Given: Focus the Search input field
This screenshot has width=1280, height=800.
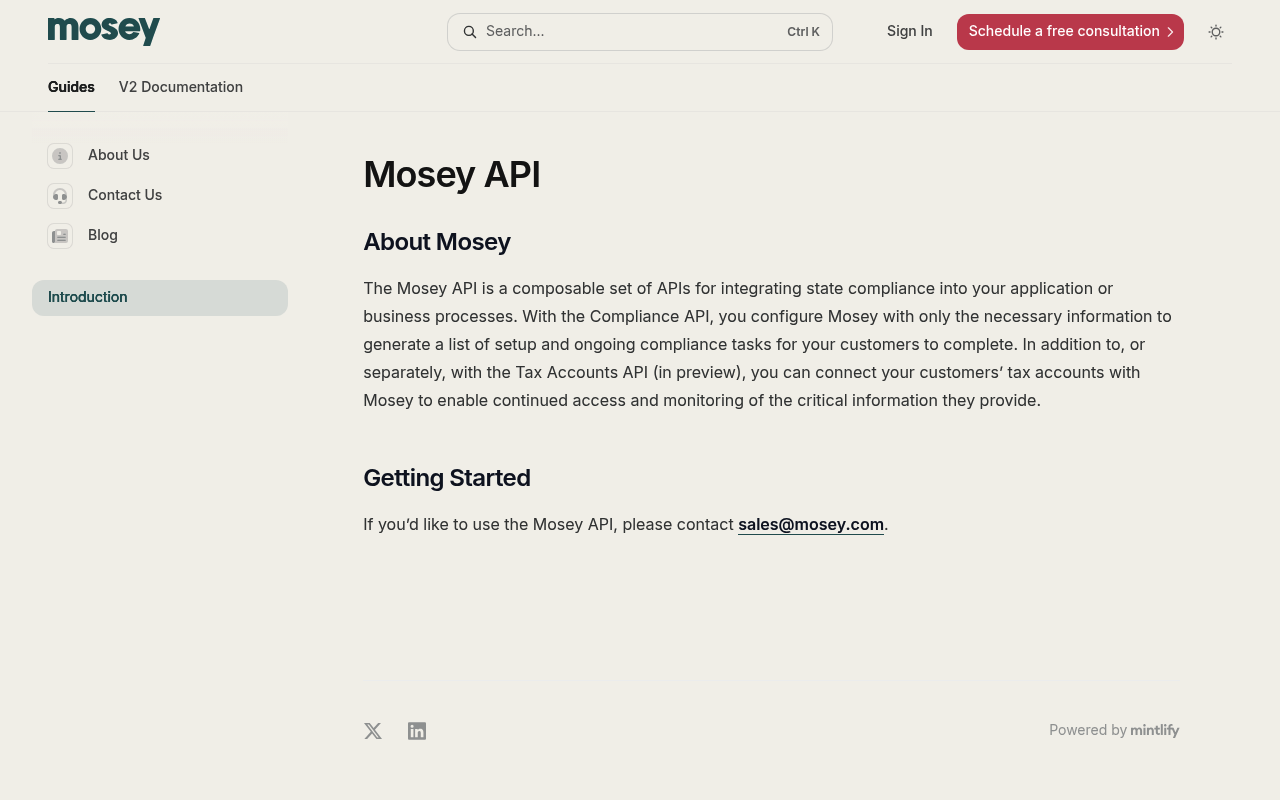Looking at the screenshot, I should click(x=640, y=32).
